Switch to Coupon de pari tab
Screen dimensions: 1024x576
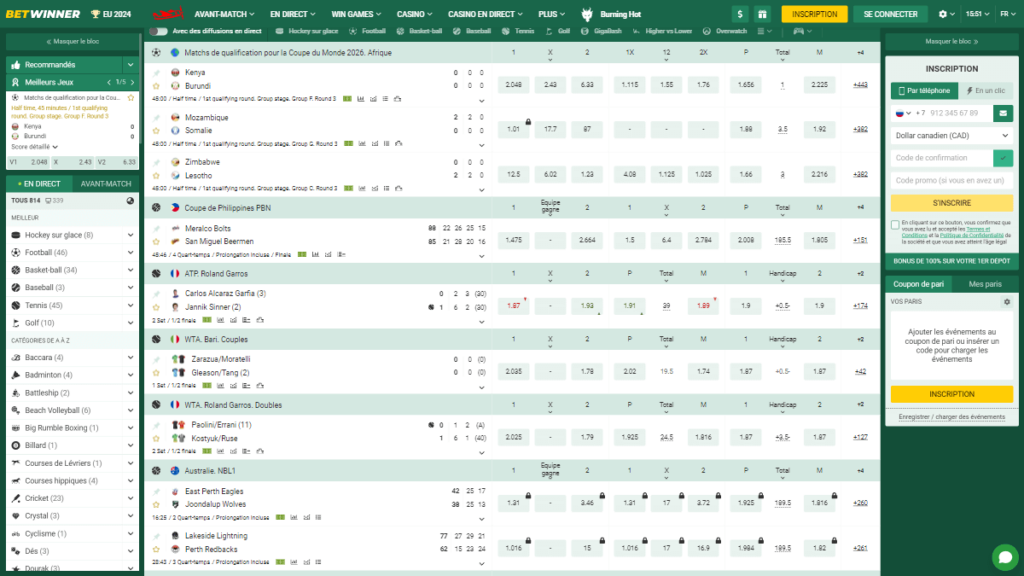pos(918,283)
